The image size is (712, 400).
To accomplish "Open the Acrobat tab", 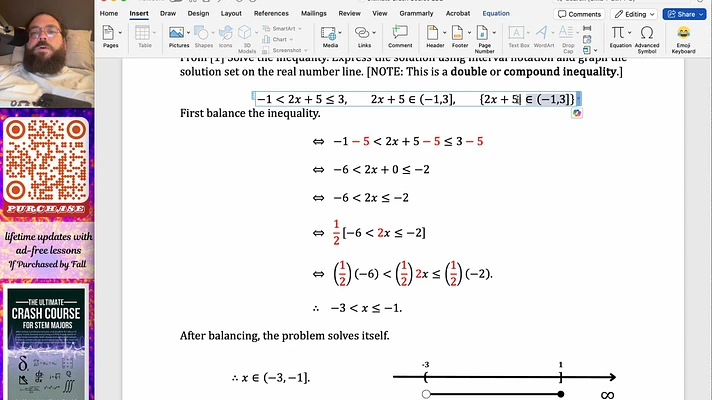I will click(x=458, y=14).
